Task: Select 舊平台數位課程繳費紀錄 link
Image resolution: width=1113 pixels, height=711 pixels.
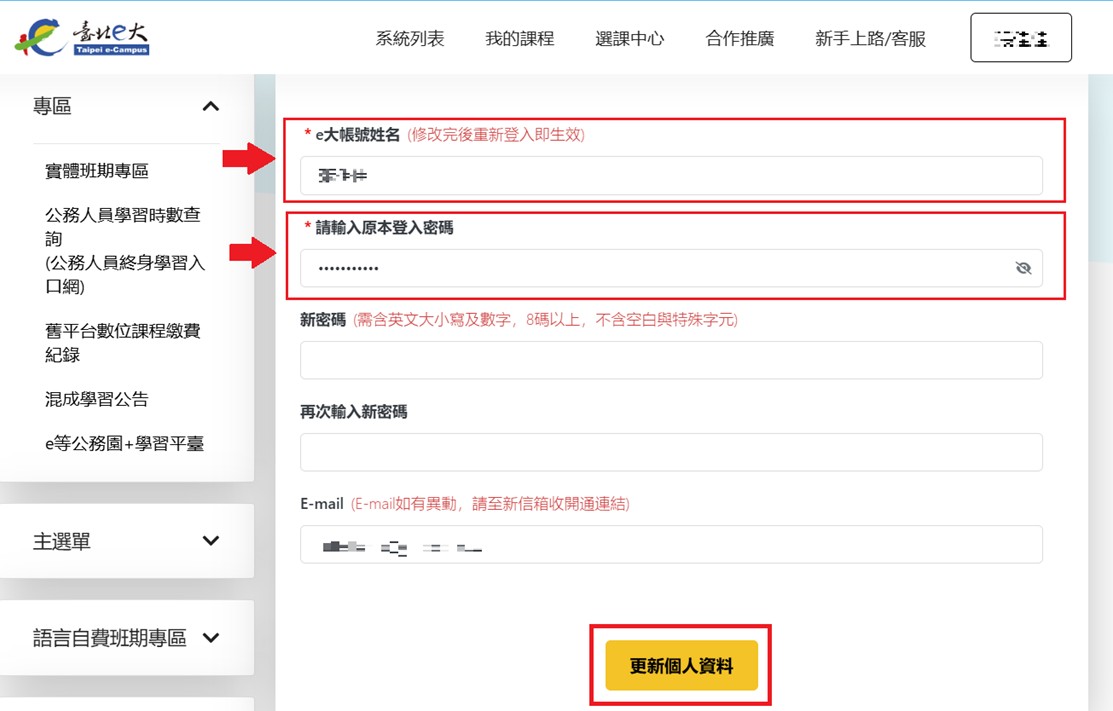Action: click(x=123, y=343)
